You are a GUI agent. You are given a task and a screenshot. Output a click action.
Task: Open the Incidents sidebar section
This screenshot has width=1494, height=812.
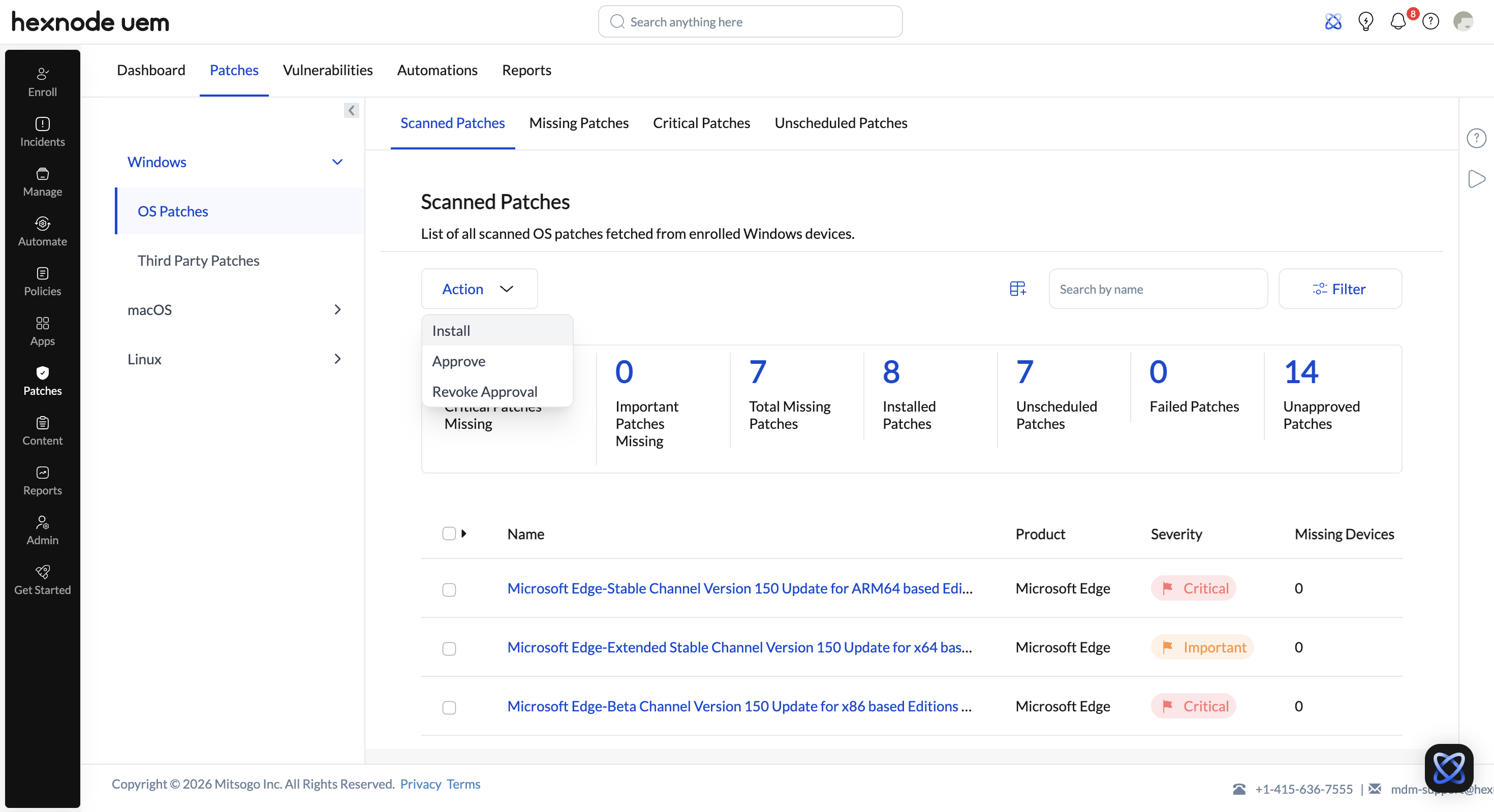pos(42,132)
